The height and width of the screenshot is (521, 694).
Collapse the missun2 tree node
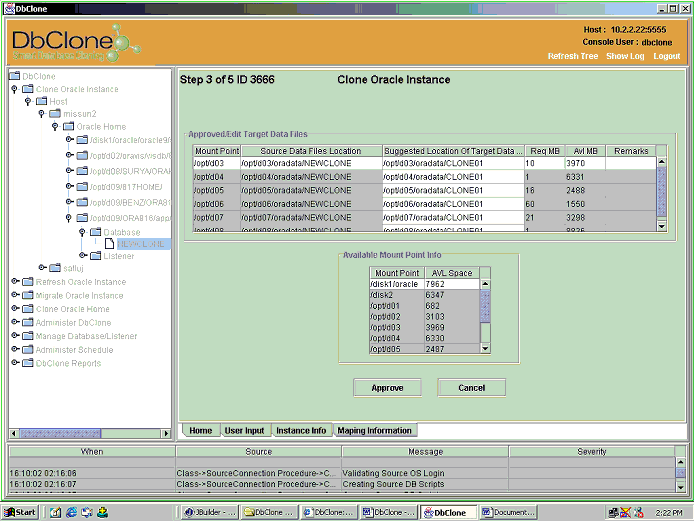[x=42, y=114]
